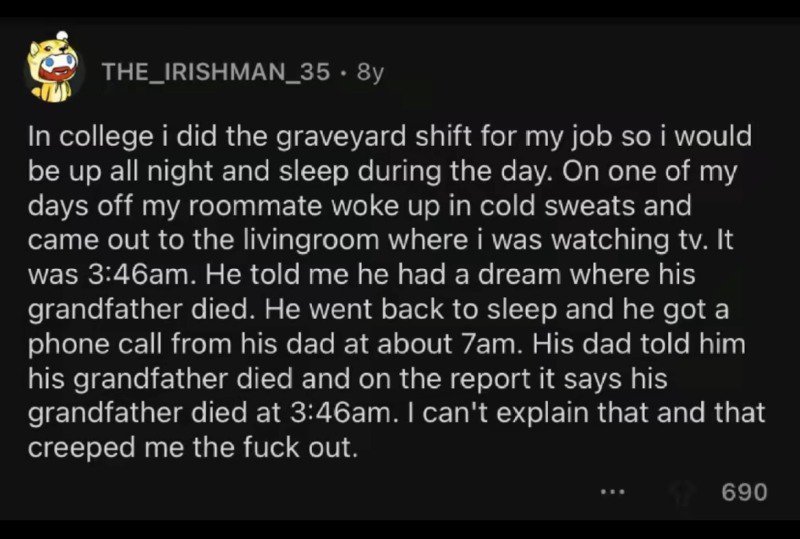The image size is (800, 539).
Task: Click the 8y comment timestamp
Action: (x=370, y=72)
